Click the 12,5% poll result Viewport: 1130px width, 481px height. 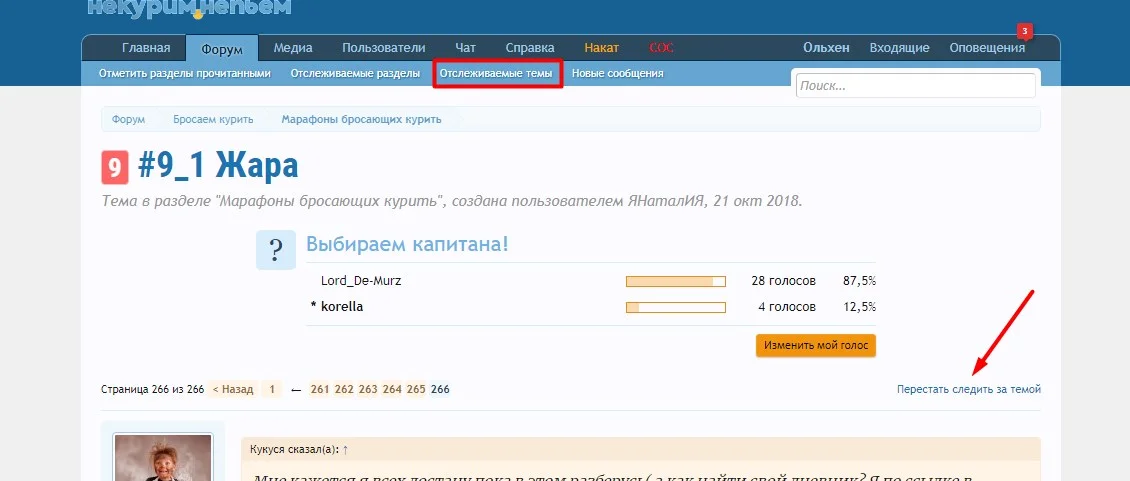[859, 307]
